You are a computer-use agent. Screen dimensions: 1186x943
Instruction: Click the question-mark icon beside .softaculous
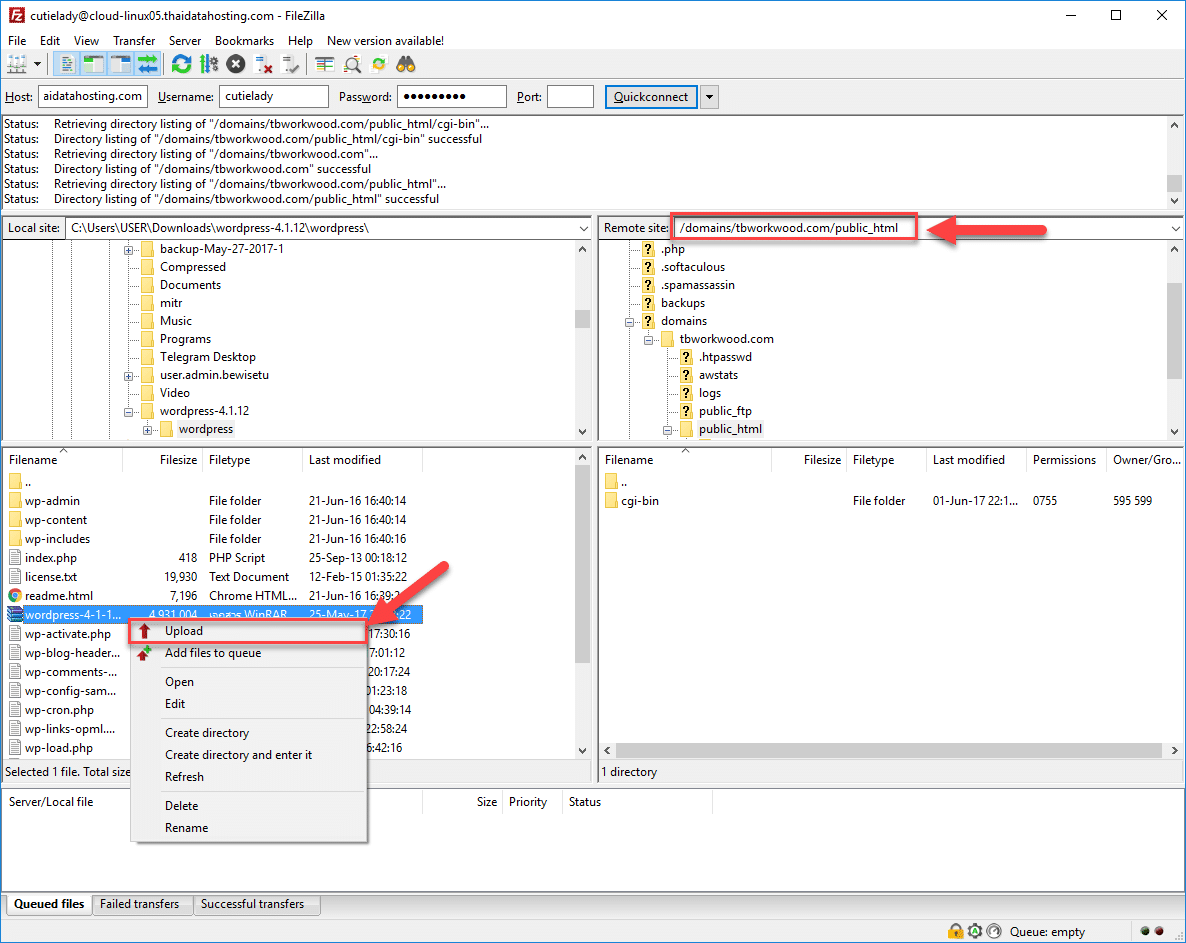point(648,267)
